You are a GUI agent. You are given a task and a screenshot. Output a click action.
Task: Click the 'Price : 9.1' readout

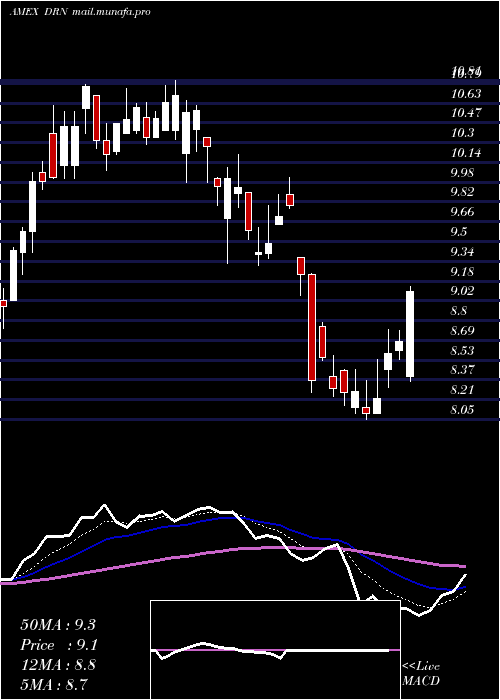point(59,645)
